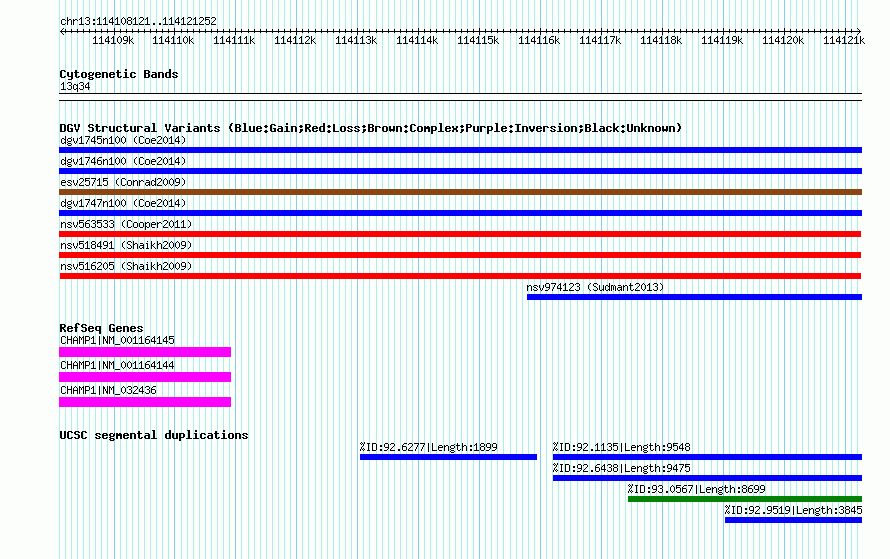
Task: Click the CHAMP1|NM_032436 gene bar
Action: coord(145,402)
